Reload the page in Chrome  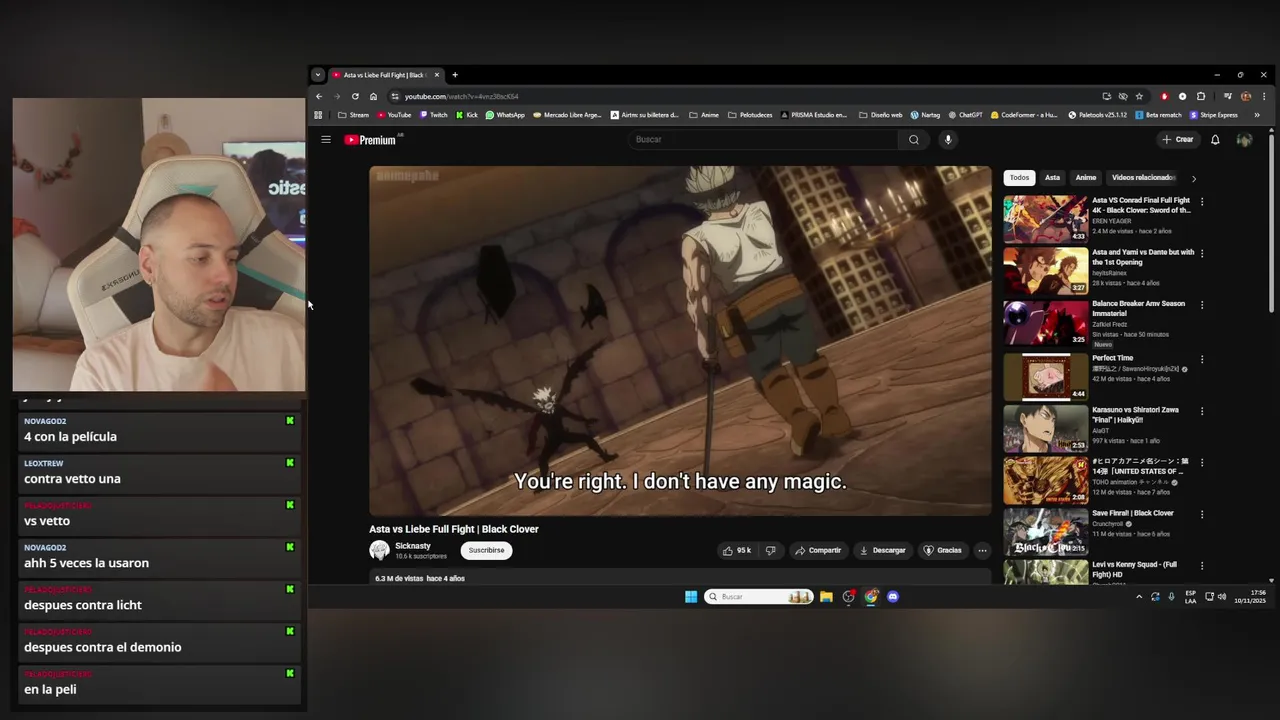[x=355, y=97]
